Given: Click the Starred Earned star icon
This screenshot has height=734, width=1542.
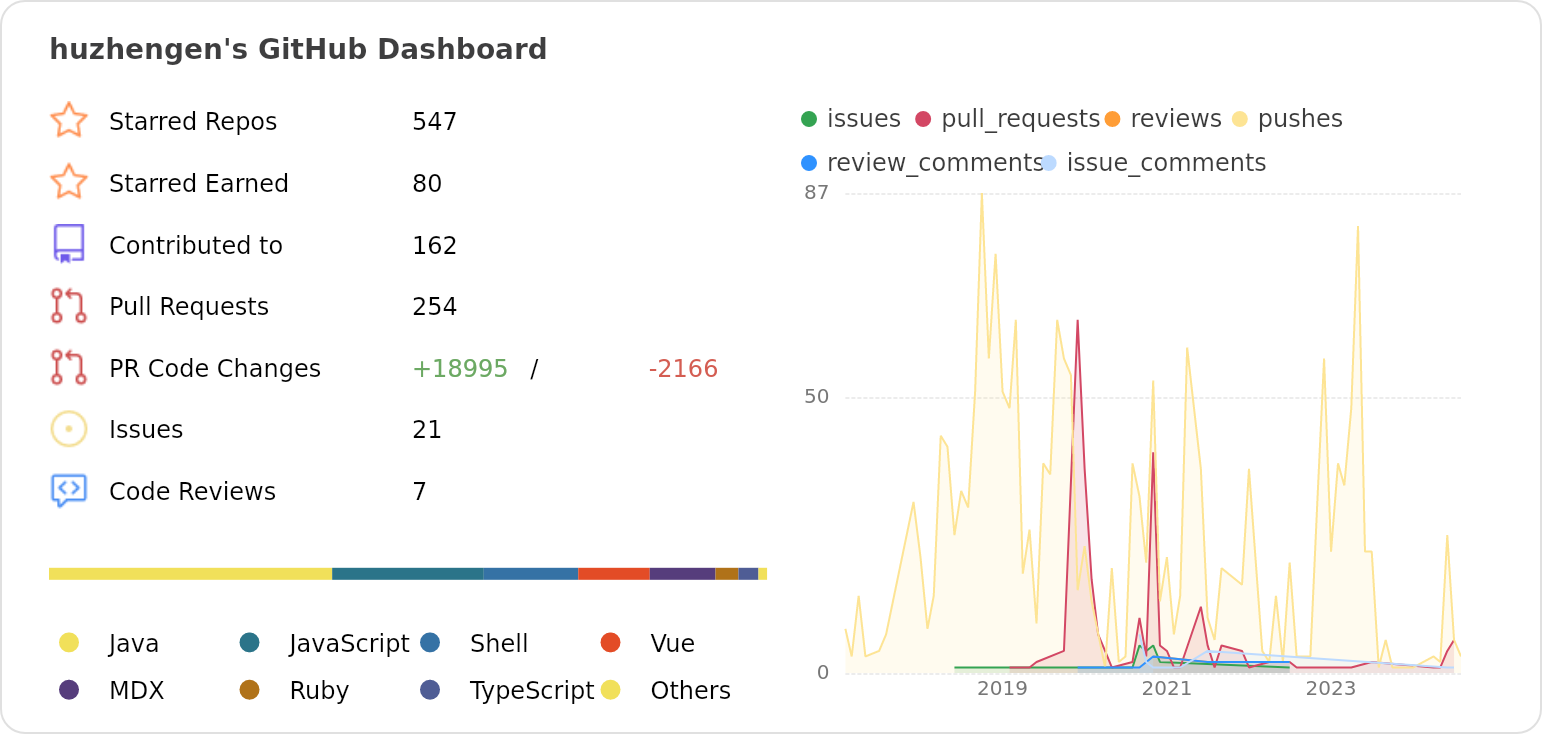Looking at the screenshot, I should coord(69,182).
